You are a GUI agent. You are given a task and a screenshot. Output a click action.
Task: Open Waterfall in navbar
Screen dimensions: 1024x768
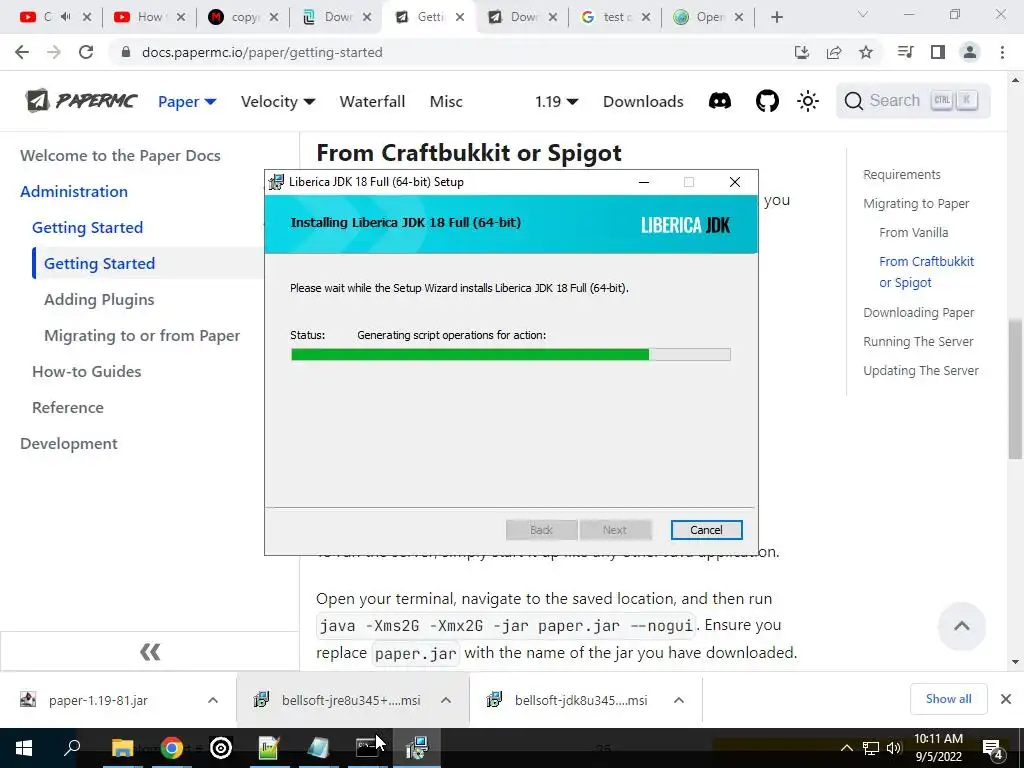pyautogui.click(x=372, y=101)
